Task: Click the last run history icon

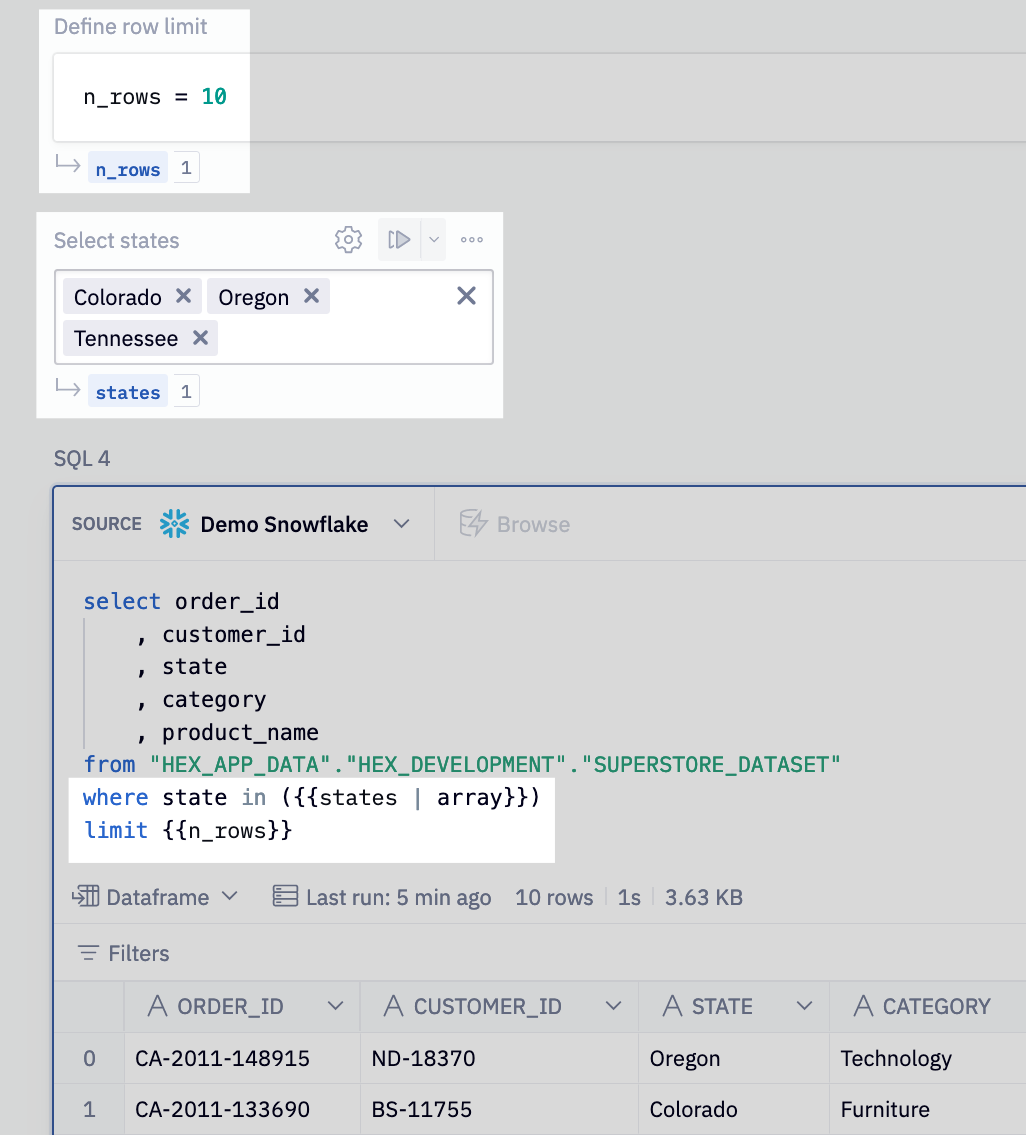Action: coord(285,897)
